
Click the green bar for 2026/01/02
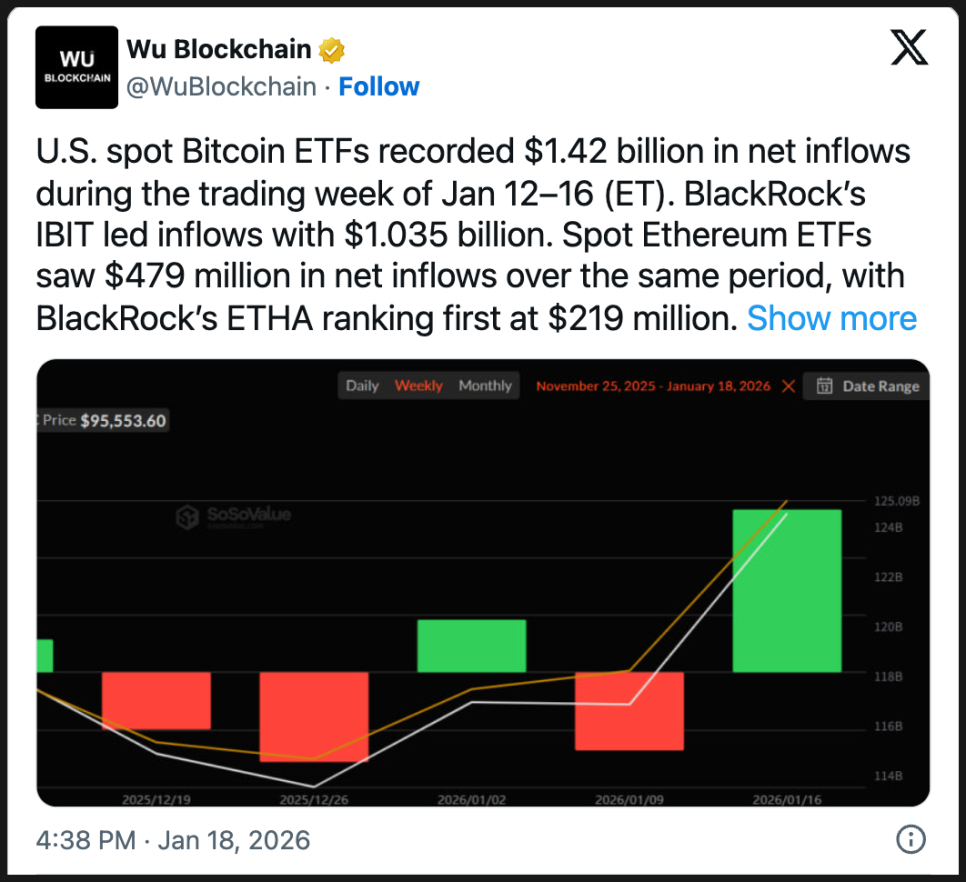471,646
